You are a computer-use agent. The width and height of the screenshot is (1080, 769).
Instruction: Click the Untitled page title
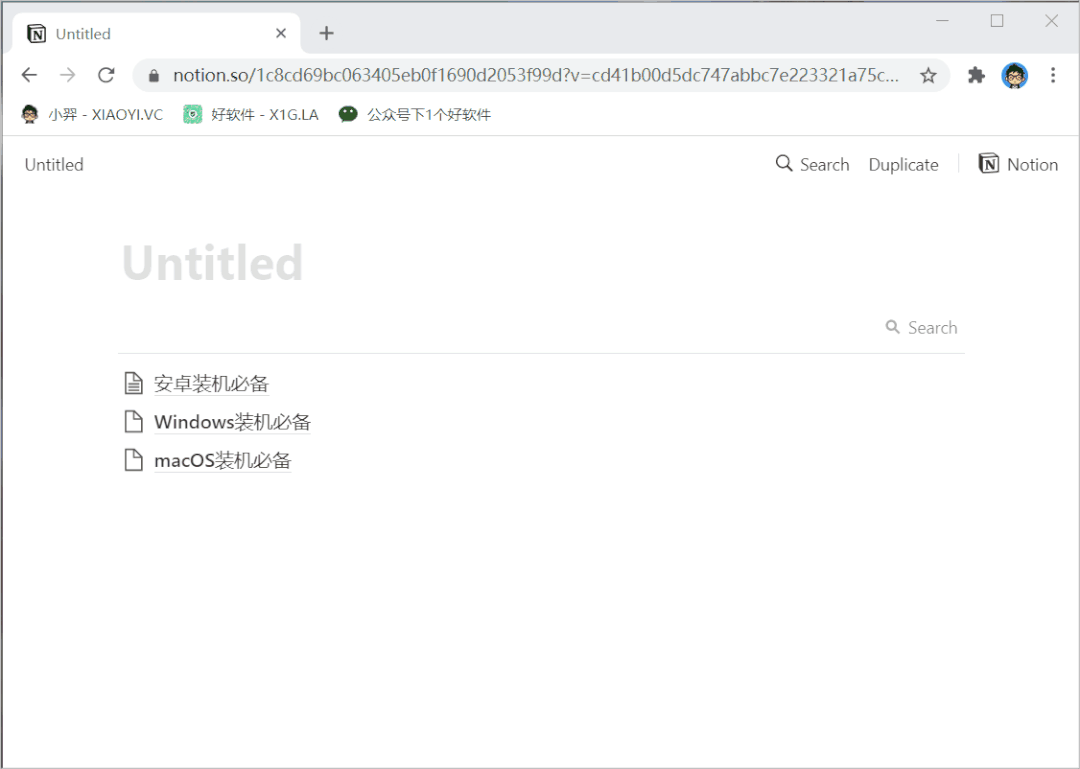pos(212,263)
